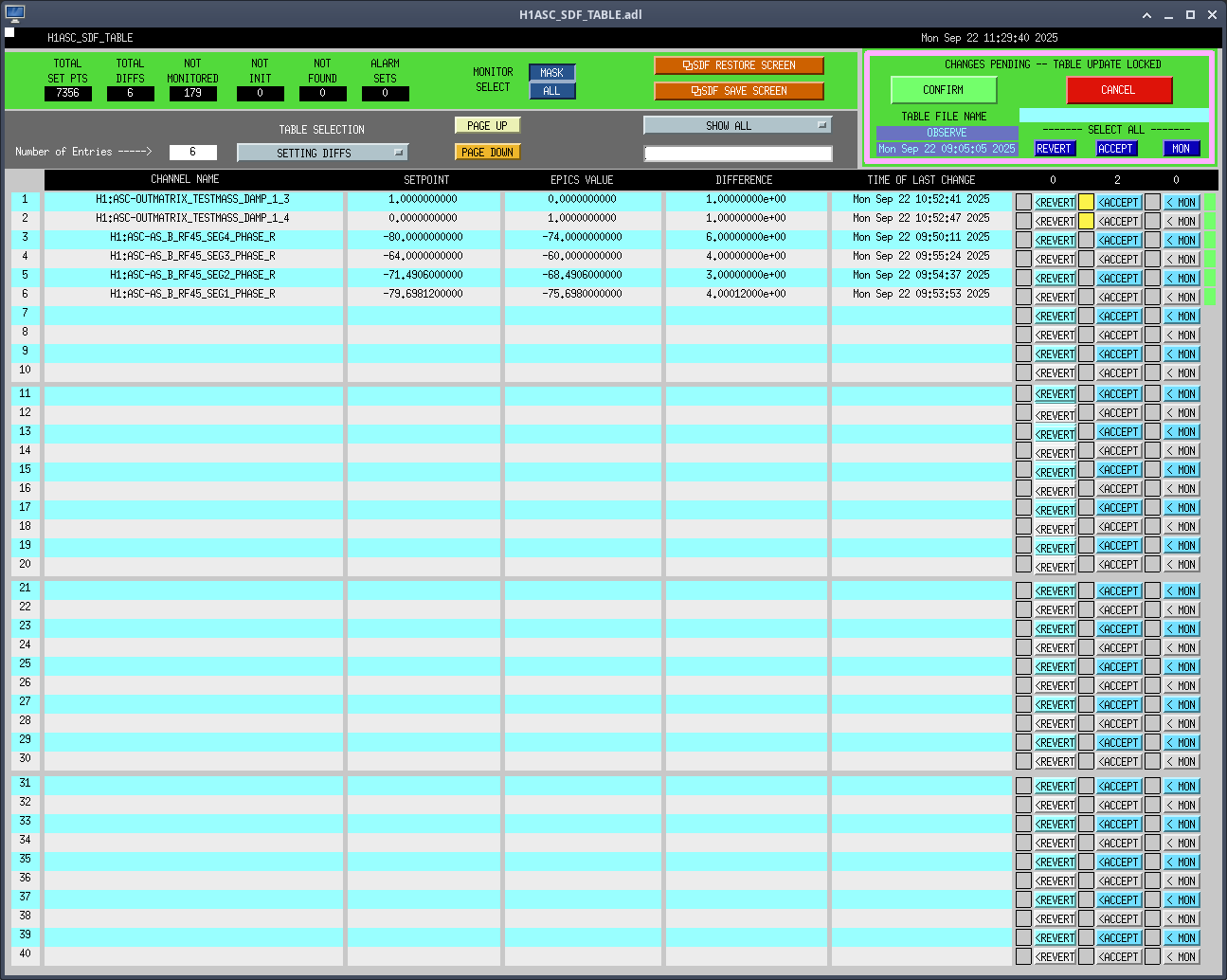Click the REVERT arrow button for row 4

point(1055,260)
